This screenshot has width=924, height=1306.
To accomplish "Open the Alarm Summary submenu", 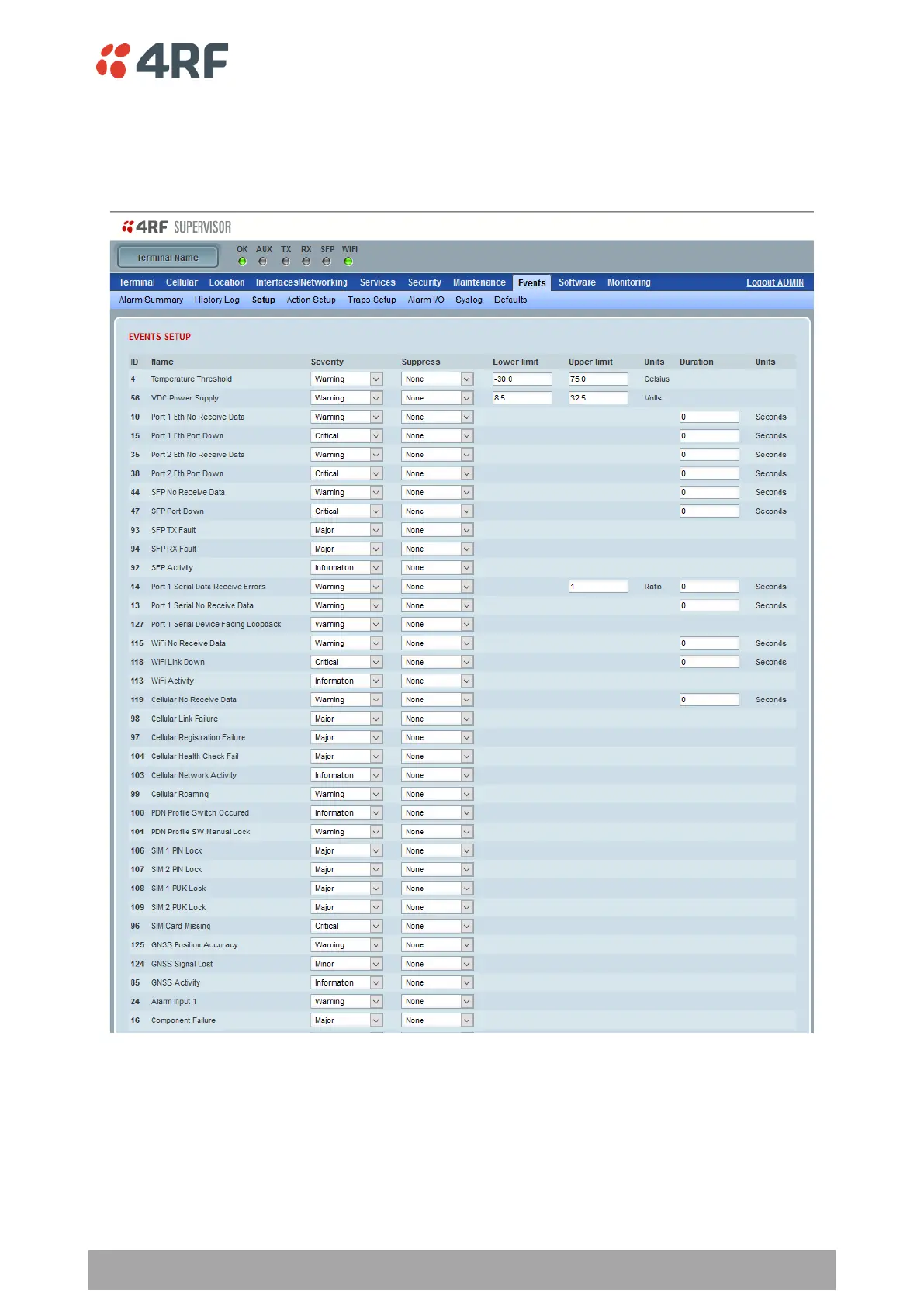I will pyautogui.click(x=151, y=300).
